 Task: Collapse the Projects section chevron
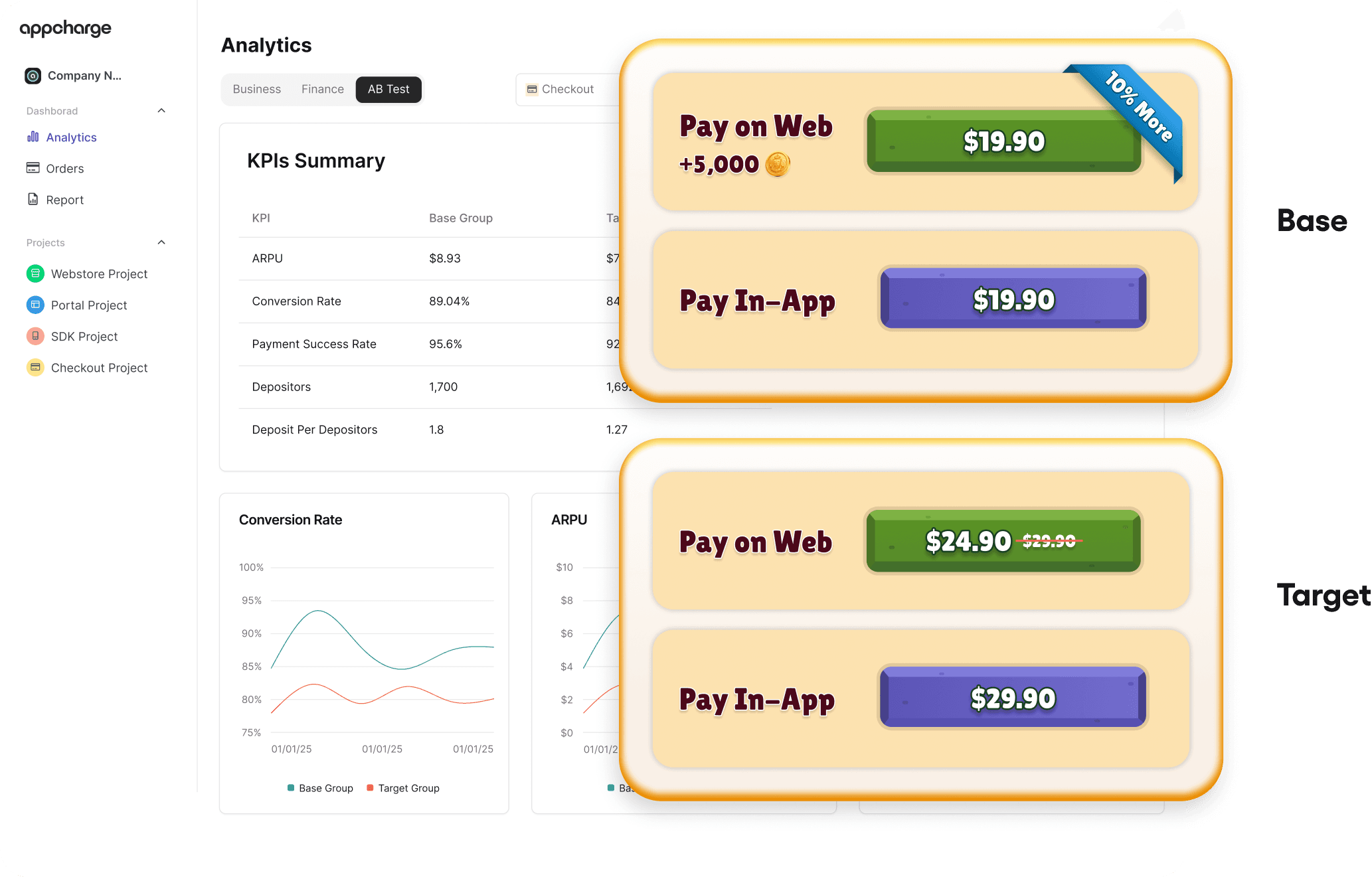161,242
